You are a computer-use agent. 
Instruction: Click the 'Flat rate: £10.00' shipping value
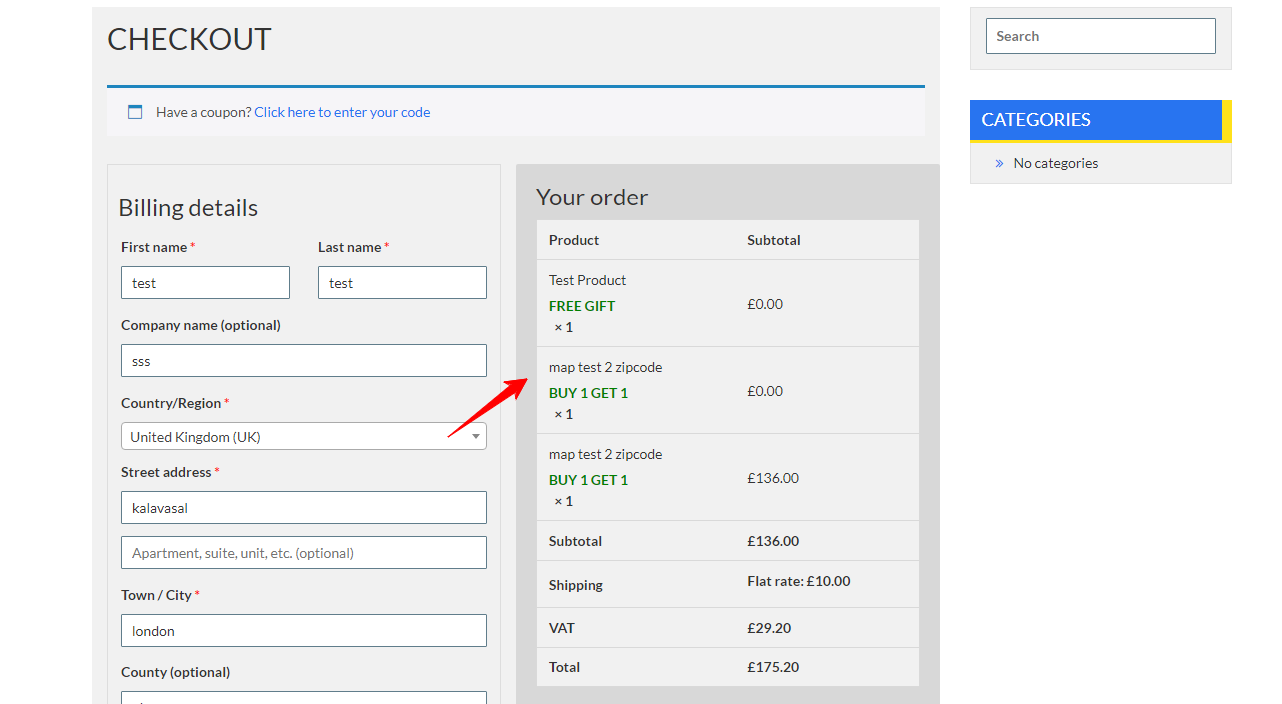pos(799,581)
